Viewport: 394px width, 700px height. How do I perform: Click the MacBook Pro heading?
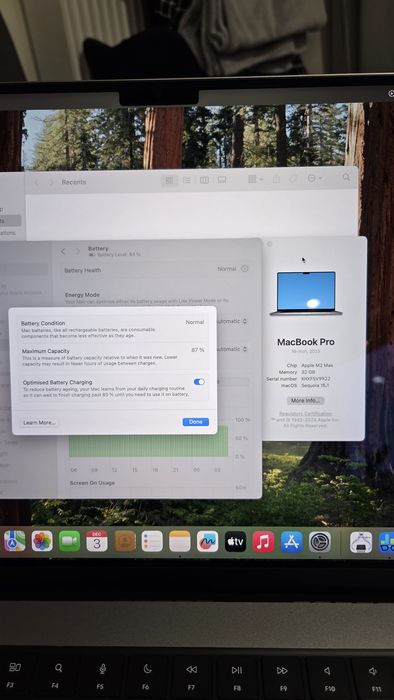click(306, 342)
